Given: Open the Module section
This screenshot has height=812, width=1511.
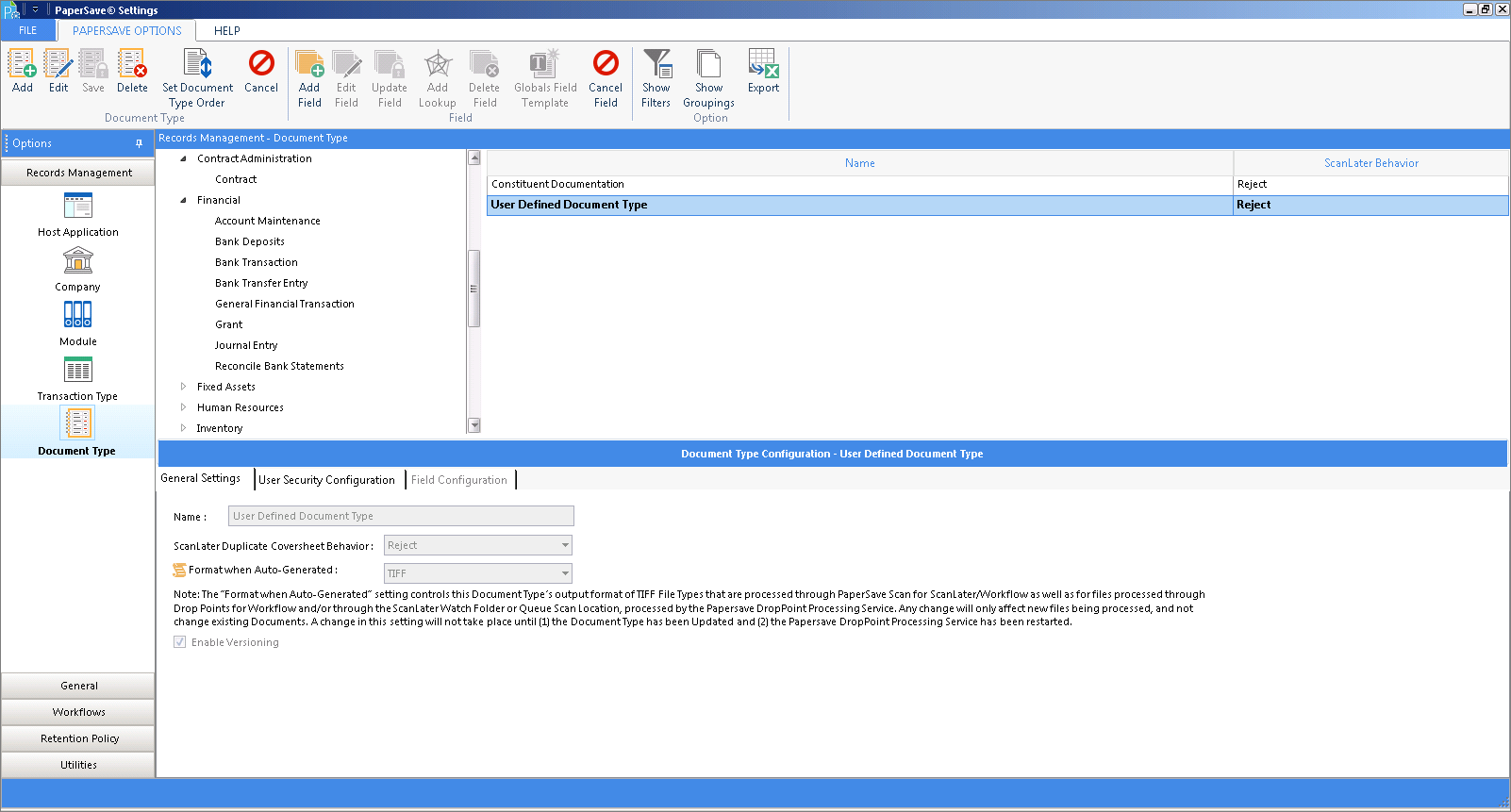Looking at the screenshot, I should pyautogui.click(x=78, y=324).
